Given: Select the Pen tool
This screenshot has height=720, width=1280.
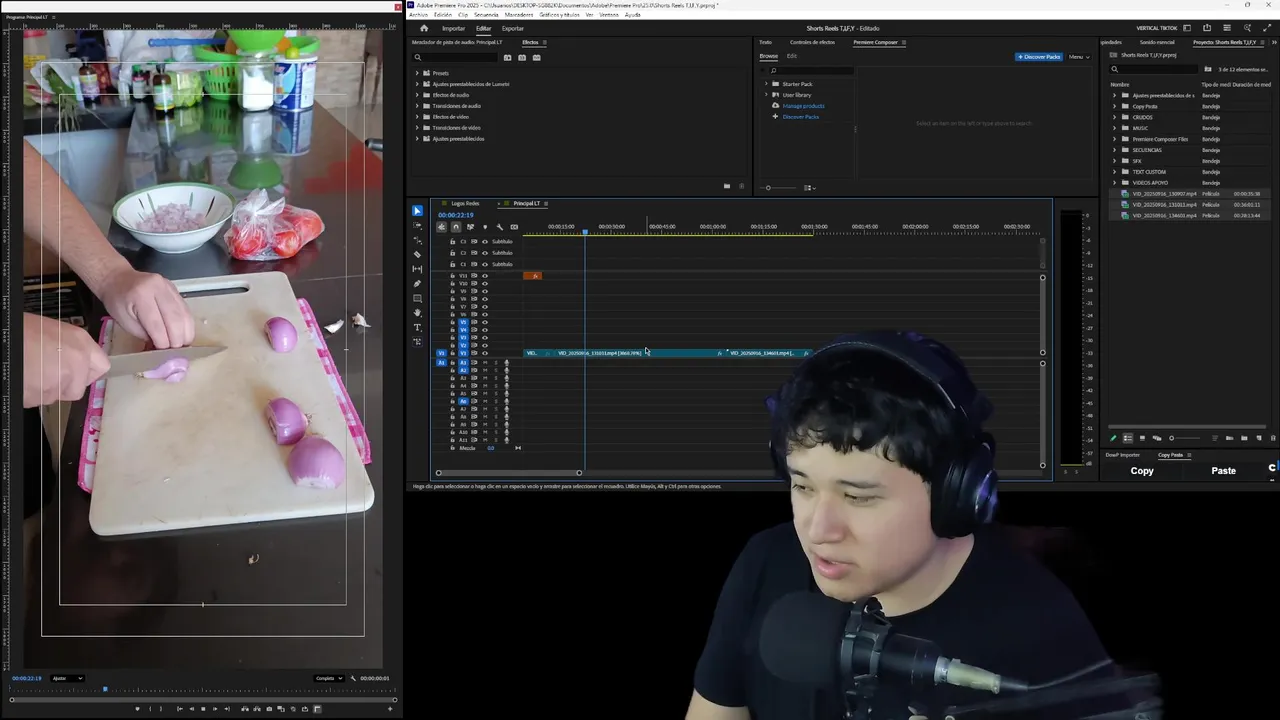Looking at the screenshot, I should click(x=417, y=283).
